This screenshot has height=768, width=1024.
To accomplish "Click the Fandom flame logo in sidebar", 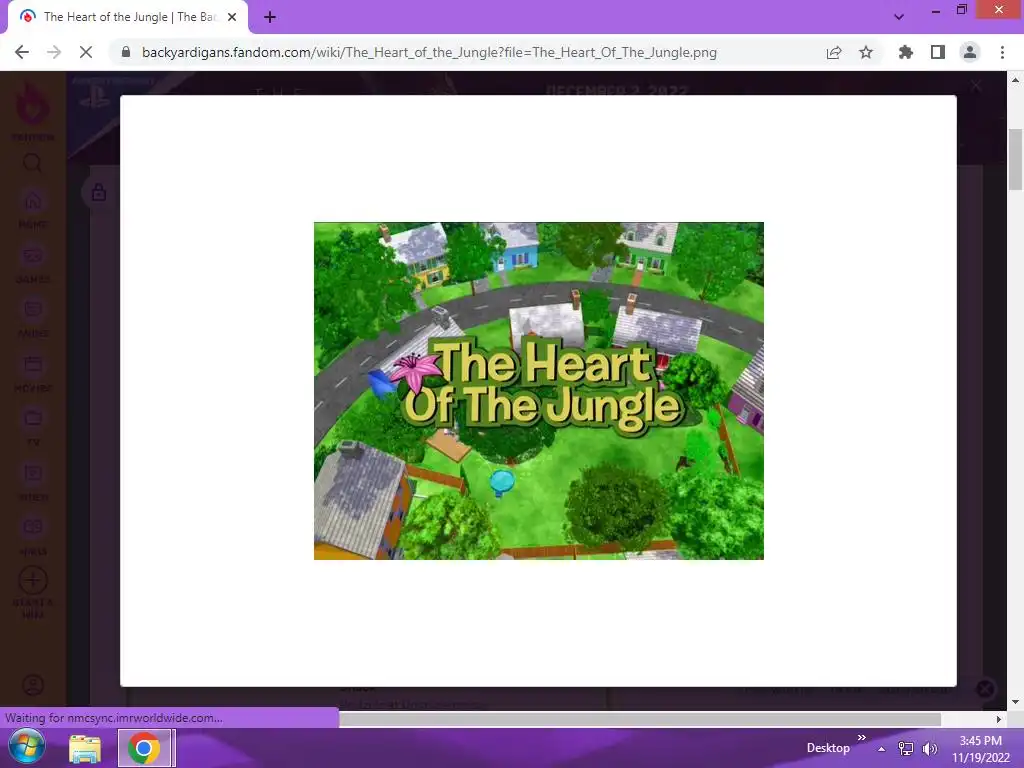I will (32, 103).
